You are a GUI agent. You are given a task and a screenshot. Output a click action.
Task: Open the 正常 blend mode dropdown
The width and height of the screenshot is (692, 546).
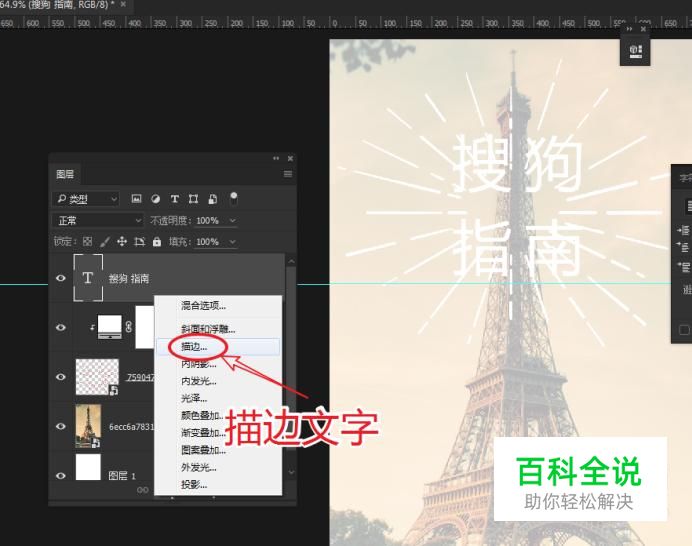98,220
